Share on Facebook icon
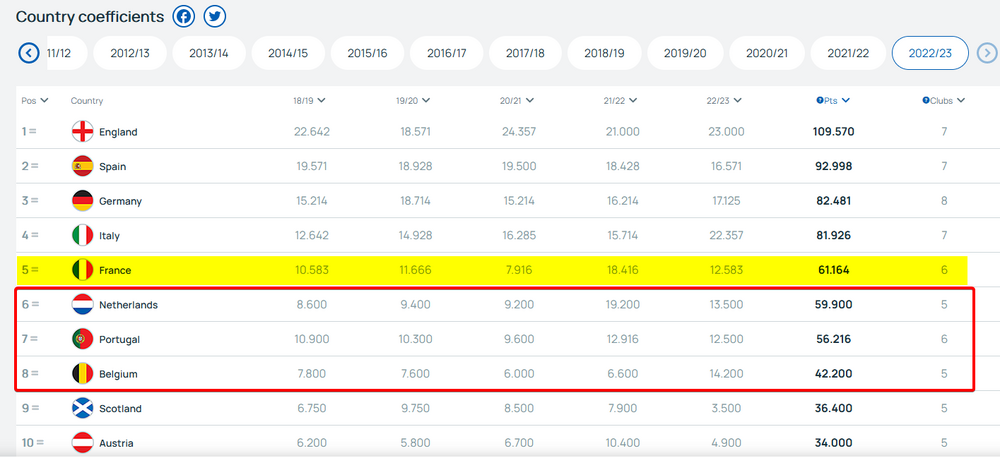 tap(183, 16)
